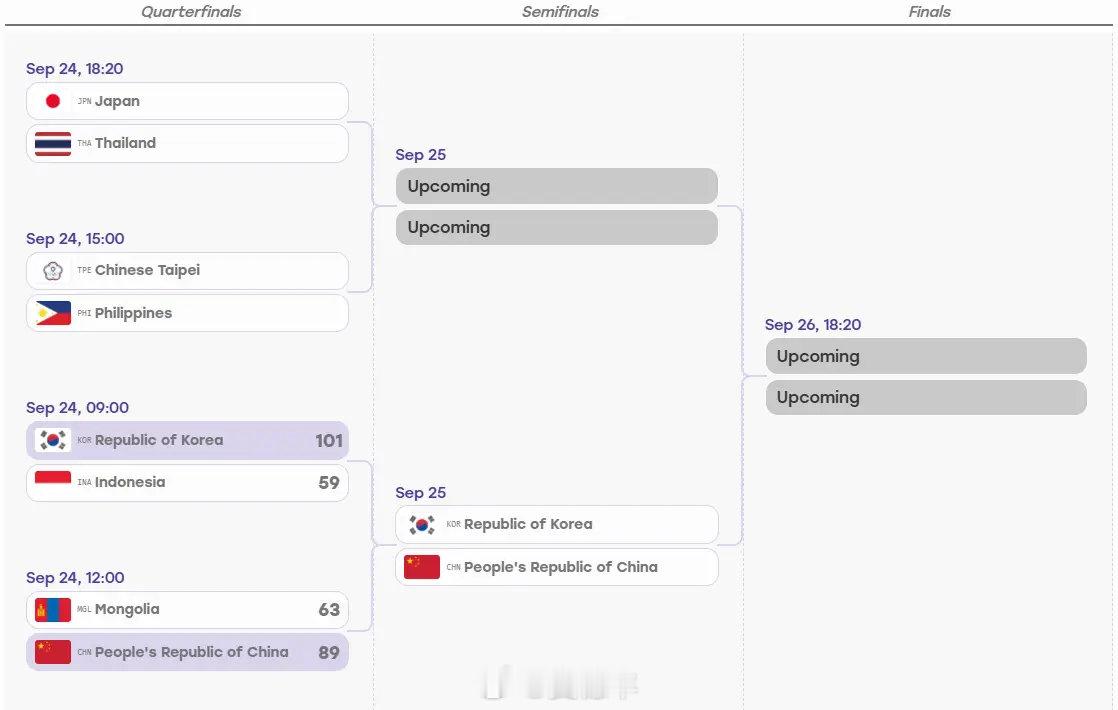1118x710 pixels.
Task: Select the team name "Thailand"
Action: click(x=125, y=143)
